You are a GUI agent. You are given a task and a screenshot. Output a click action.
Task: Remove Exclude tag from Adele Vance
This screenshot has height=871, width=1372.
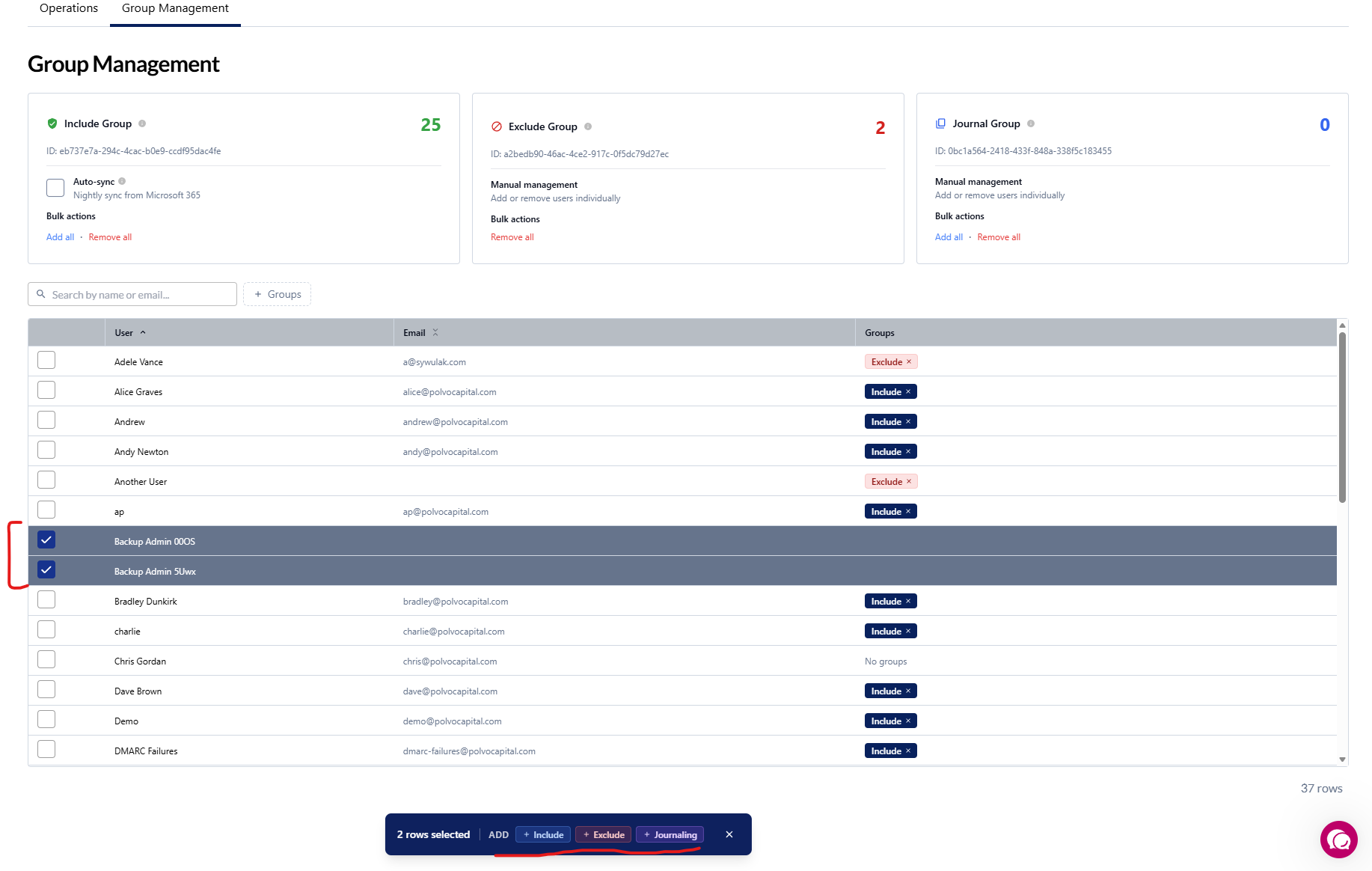[909, 361]
